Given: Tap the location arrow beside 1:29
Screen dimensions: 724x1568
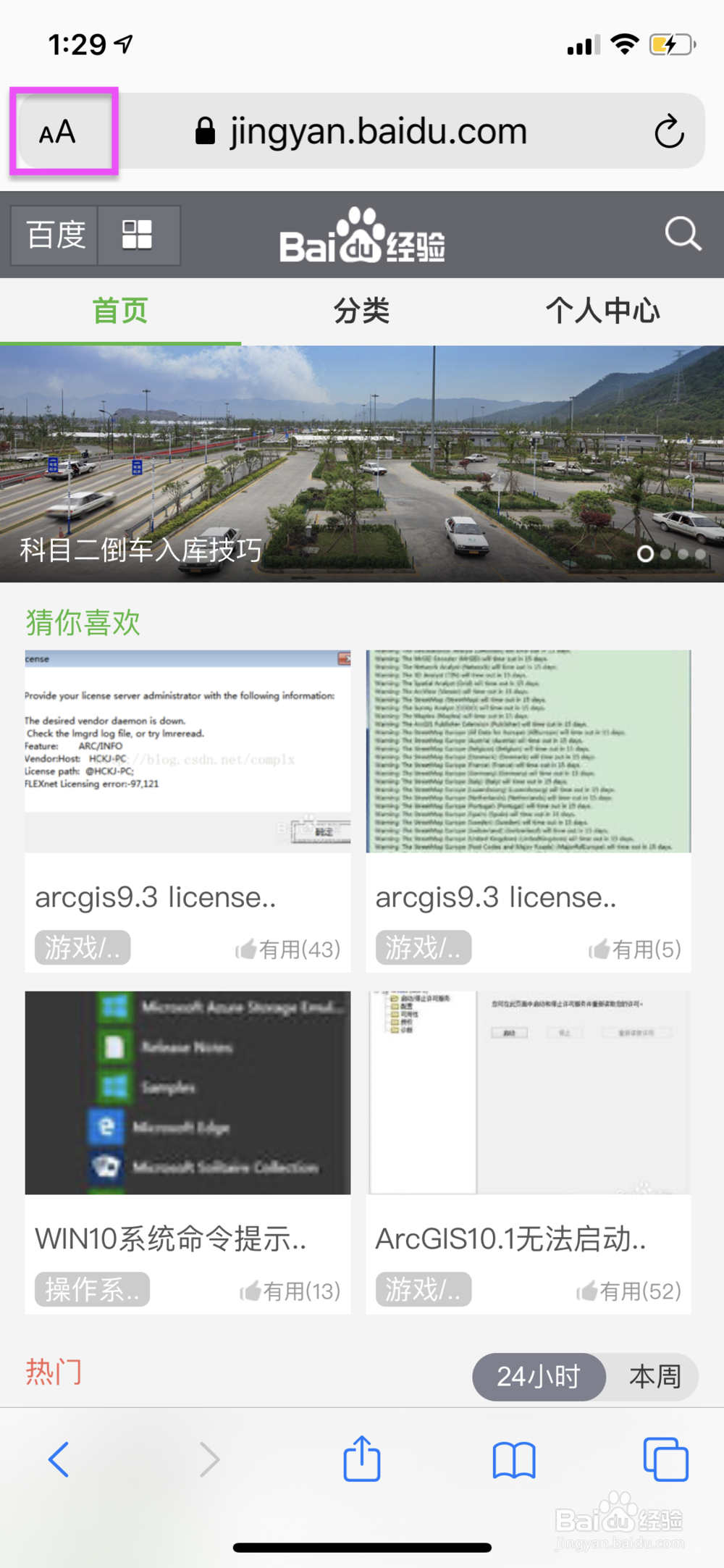Looking at the screenshot, I should coord(124,44).
